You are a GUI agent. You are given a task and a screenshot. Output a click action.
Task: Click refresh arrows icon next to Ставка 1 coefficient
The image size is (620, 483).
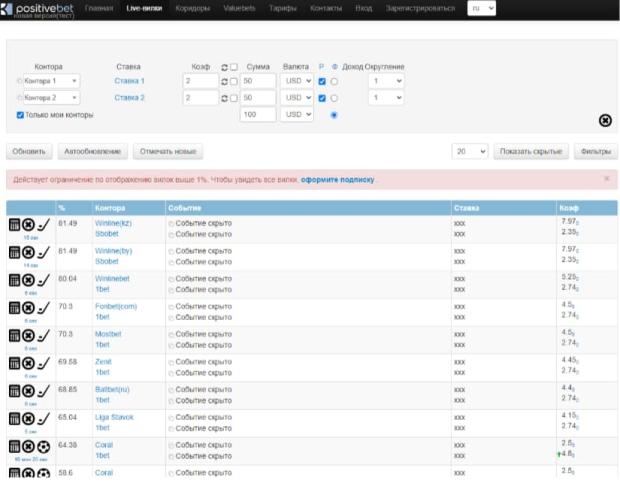pyautogui.click(x=224, y=81)
